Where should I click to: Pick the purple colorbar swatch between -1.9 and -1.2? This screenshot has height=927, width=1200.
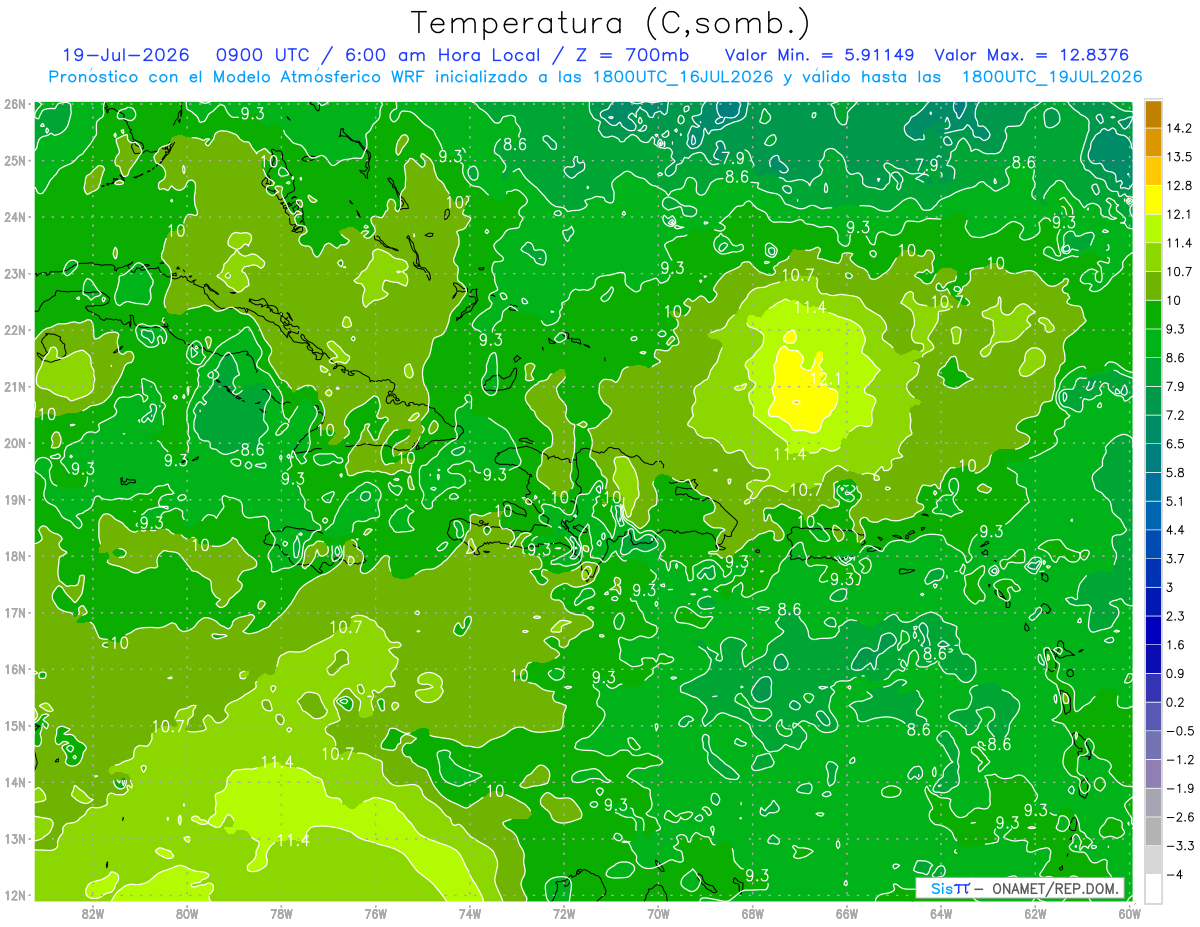coord(1153,773)
